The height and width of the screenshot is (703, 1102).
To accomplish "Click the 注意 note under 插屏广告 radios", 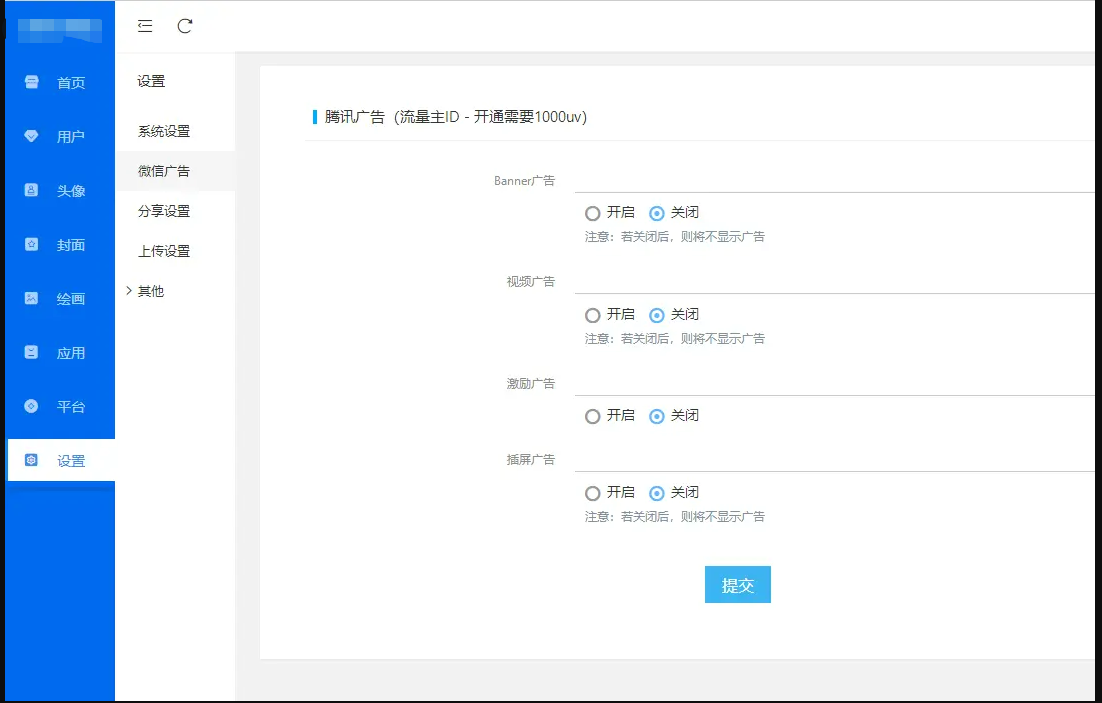I will click(675, 517).
